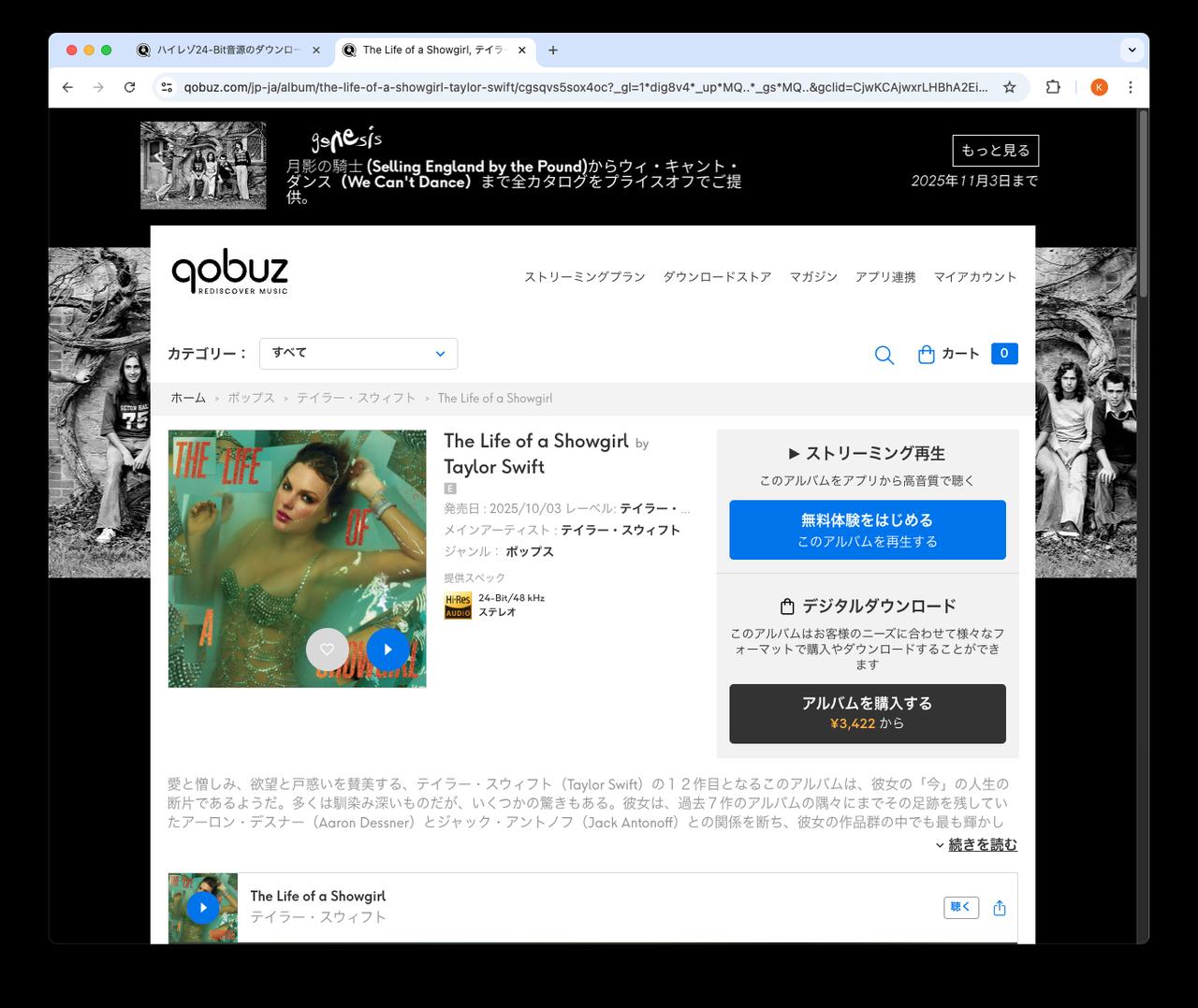
Task: Purchase the album for ¥3,422
Action: [867, 713]
